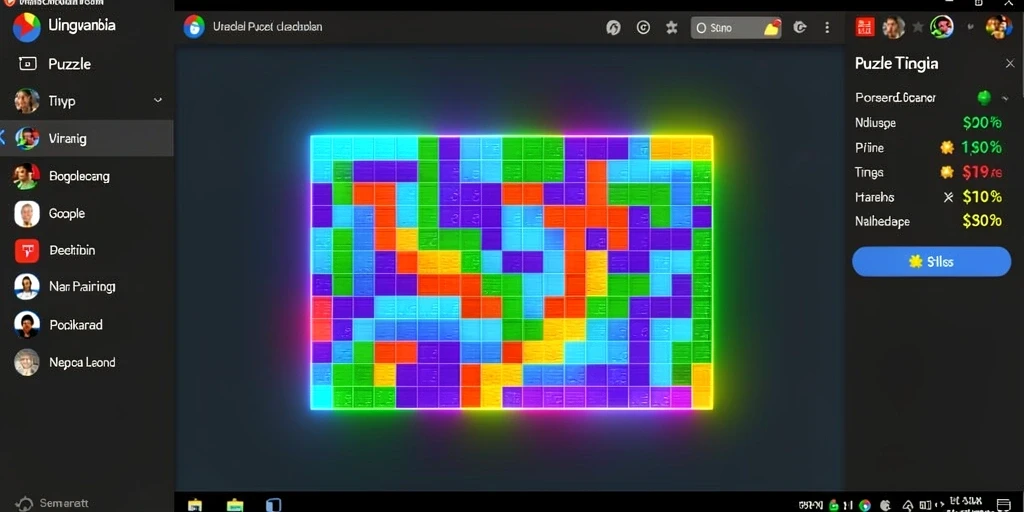Select the Virang item in sidebar
1024x512 pixels.
(x=86, y=138)
